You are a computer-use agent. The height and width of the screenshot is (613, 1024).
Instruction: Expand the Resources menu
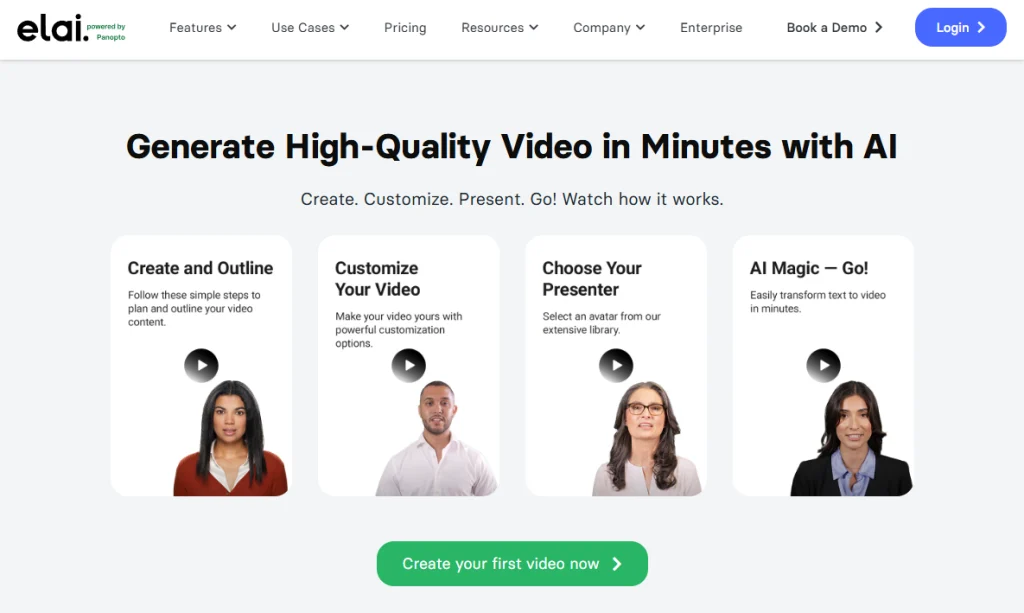click(500, 27)
